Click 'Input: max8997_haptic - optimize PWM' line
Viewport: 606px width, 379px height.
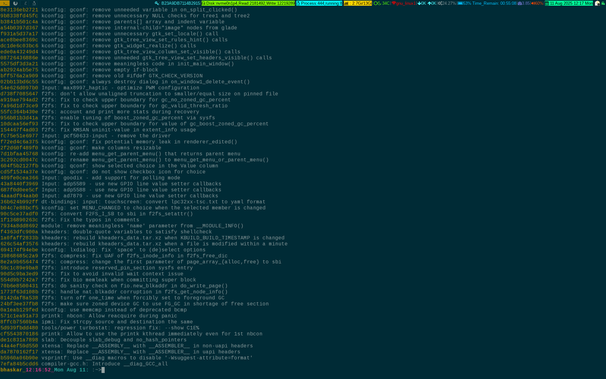(100, 88)
